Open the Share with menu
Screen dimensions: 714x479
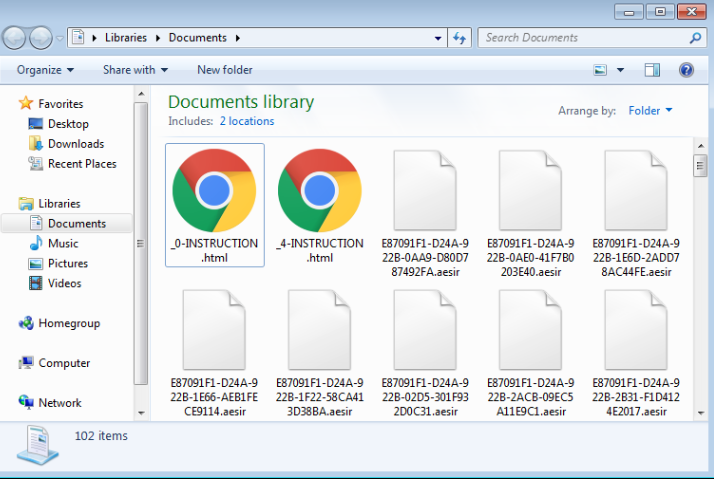(x=135, y=70)
